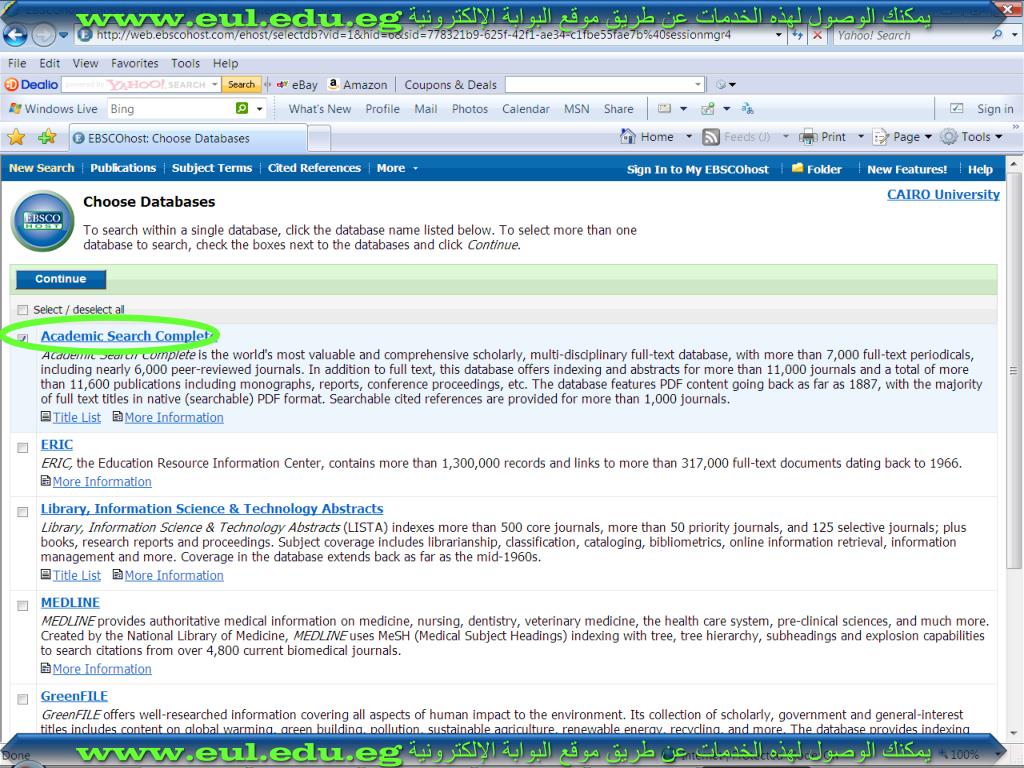Click the Feeds RSS icon
The image size is (1024, 768).
pyautogui.click(x=711, y=137)
